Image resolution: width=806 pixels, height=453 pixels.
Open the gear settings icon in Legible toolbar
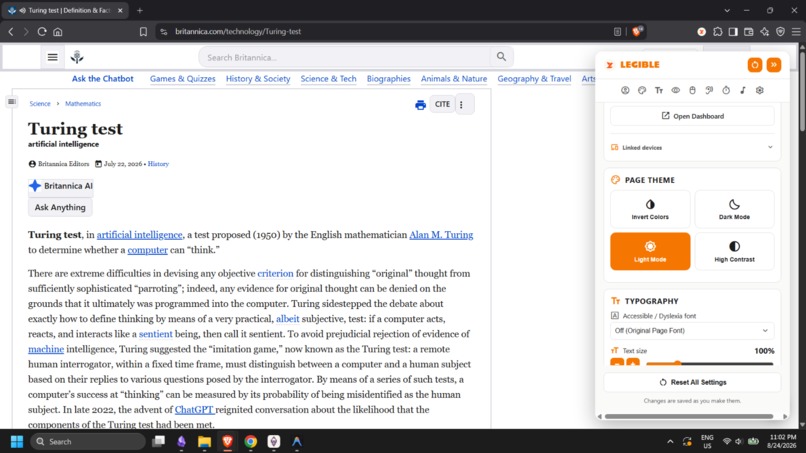click(x=760, y=90)
